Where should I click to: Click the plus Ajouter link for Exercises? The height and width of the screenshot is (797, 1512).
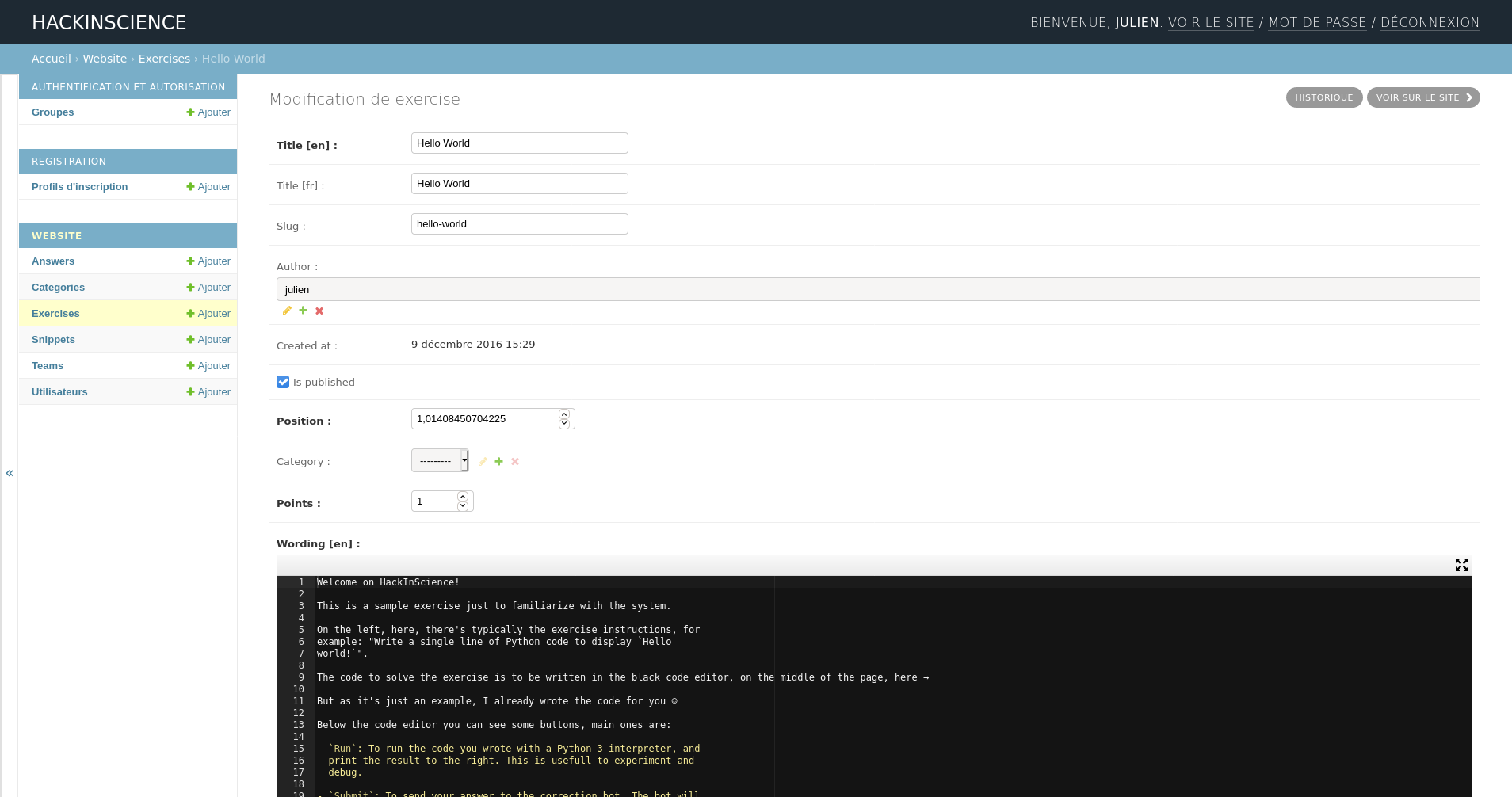(x=208, y=314)
